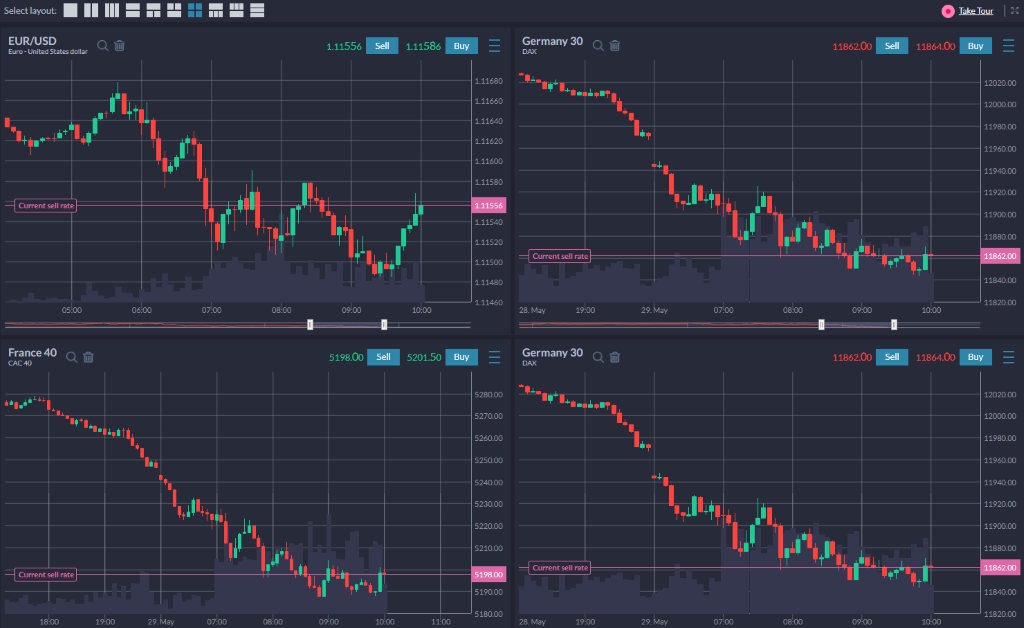Select the single-chart layout icon
1024x628 pixels.
tap(71, 10)
